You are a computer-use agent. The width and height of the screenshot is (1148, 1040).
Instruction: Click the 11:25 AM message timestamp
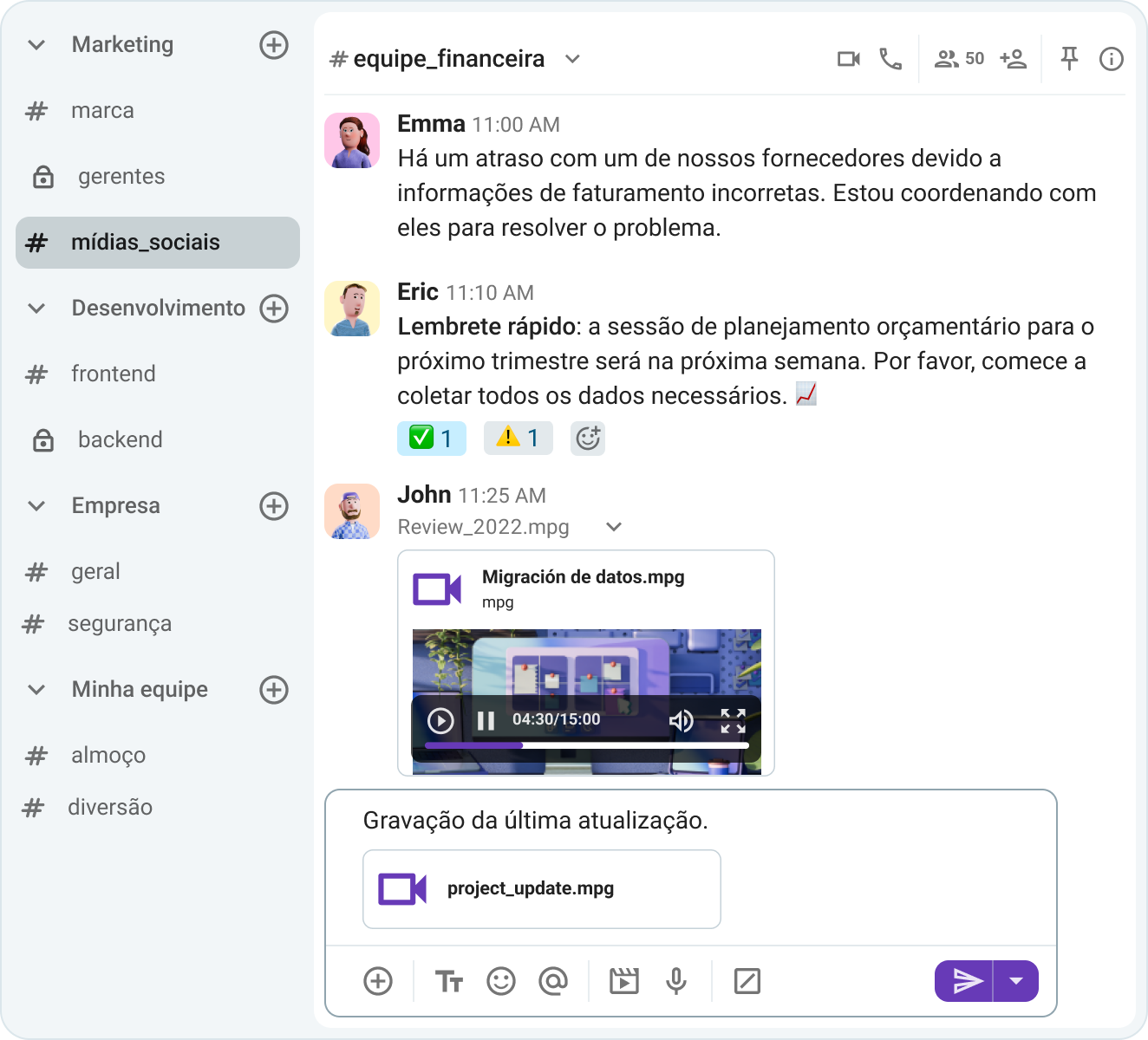[502, 496]
